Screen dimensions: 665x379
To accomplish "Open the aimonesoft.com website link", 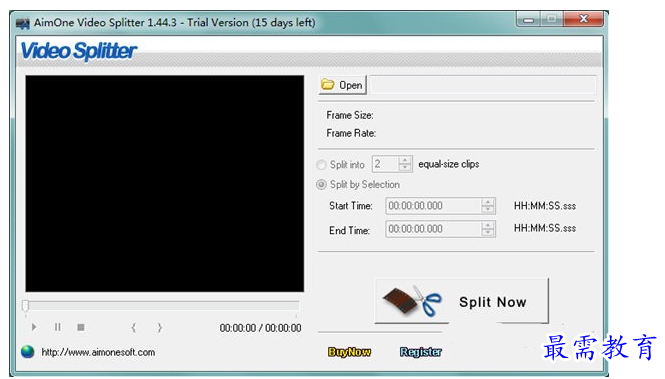I will [98, 352].
